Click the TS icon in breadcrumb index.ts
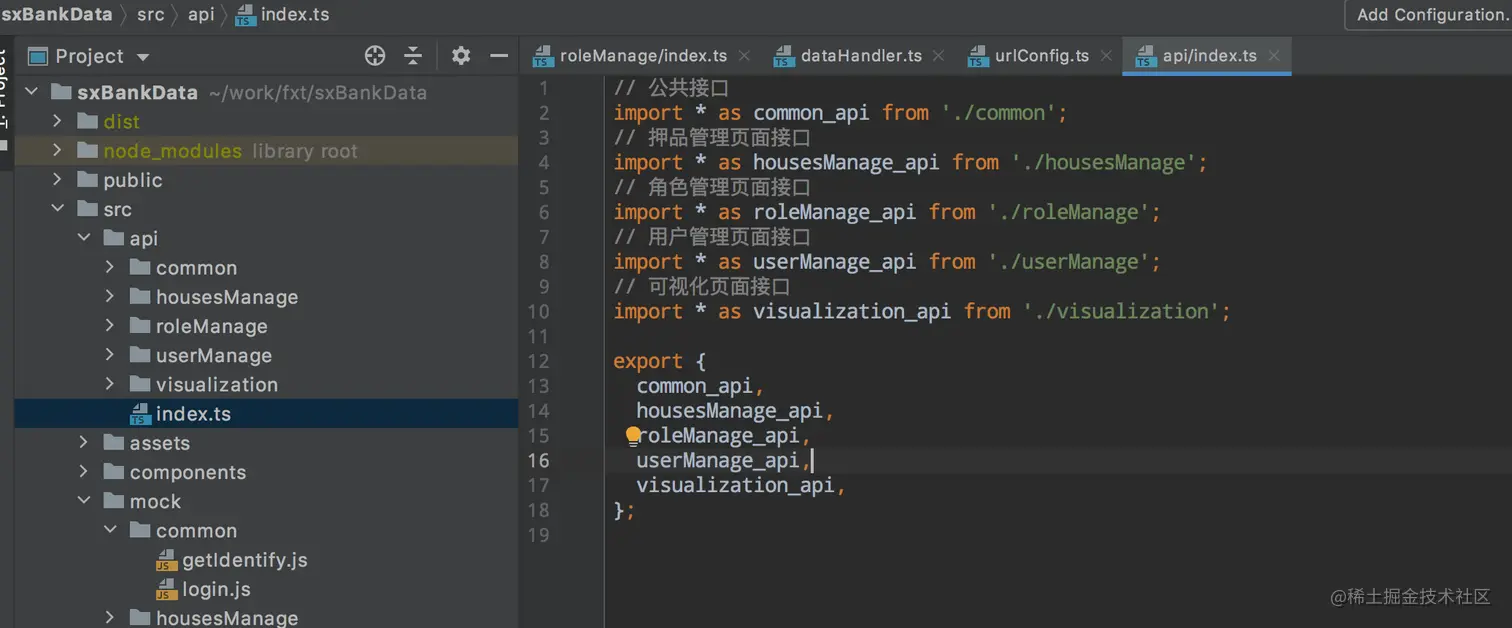The image size is (1512, 628). pos(245,16)
